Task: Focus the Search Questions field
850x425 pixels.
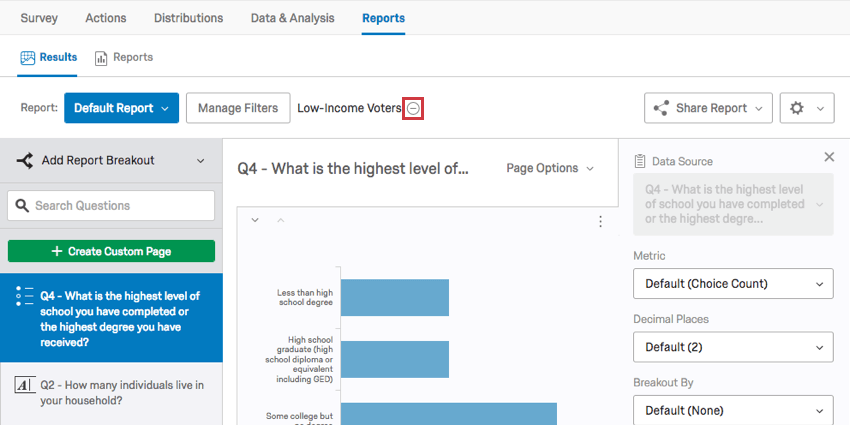Action: pos(111,205)
